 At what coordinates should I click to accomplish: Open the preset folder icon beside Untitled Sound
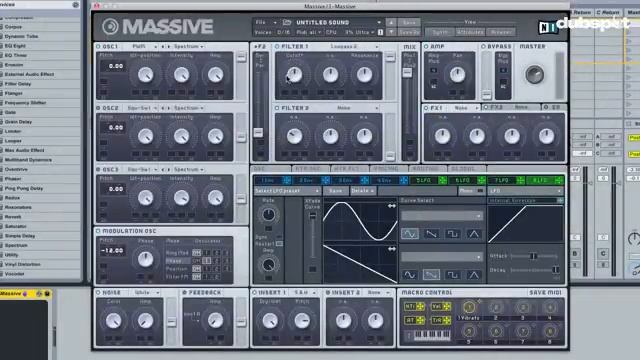click(x=287, y=22)
